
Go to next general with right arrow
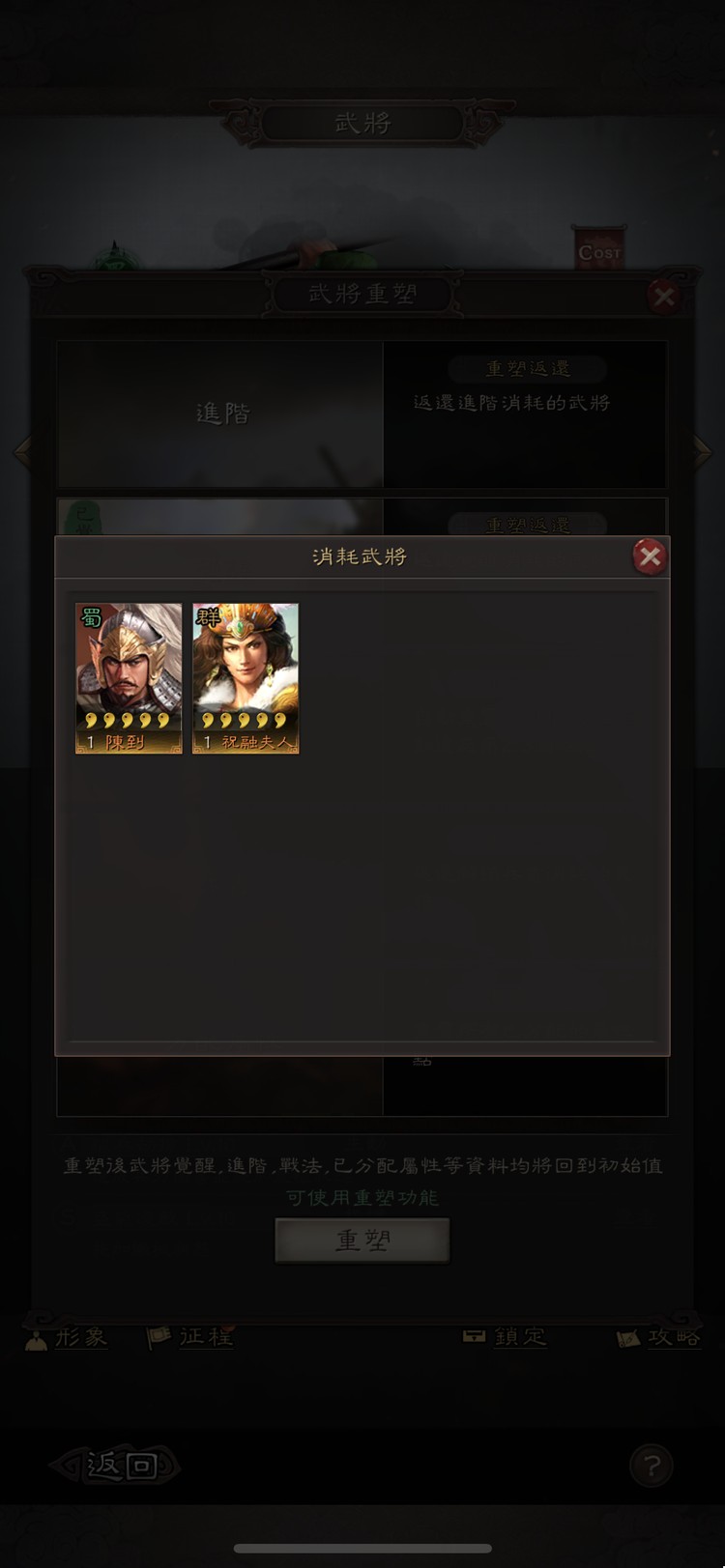703,451
